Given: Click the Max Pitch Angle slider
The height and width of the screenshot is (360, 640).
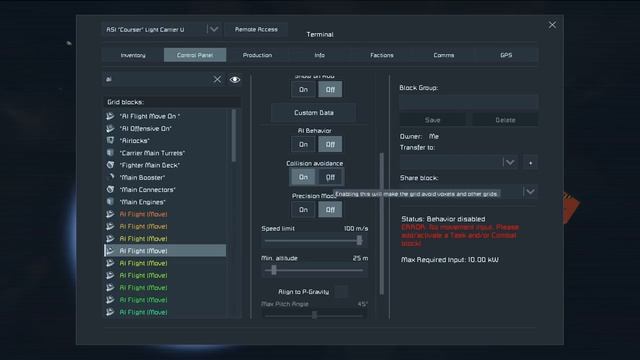Looking at the screenshot, I should pyautogui.click(x=314, y=315).
